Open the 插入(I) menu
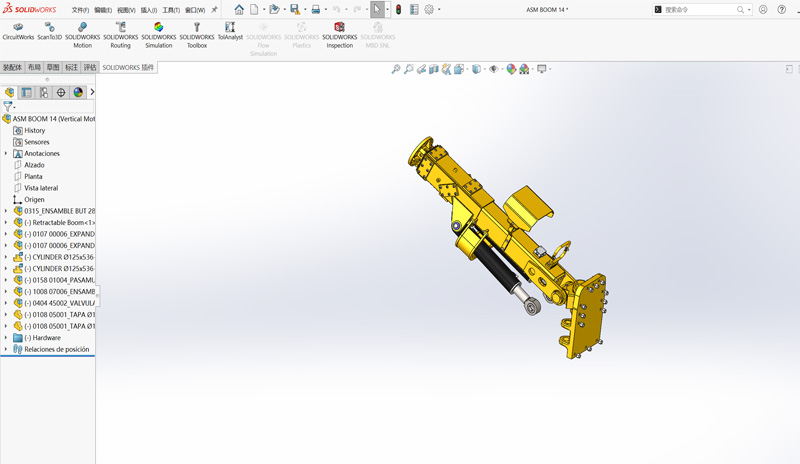The height and width of the screenshot is (464, 800). (x=149, y=10)
